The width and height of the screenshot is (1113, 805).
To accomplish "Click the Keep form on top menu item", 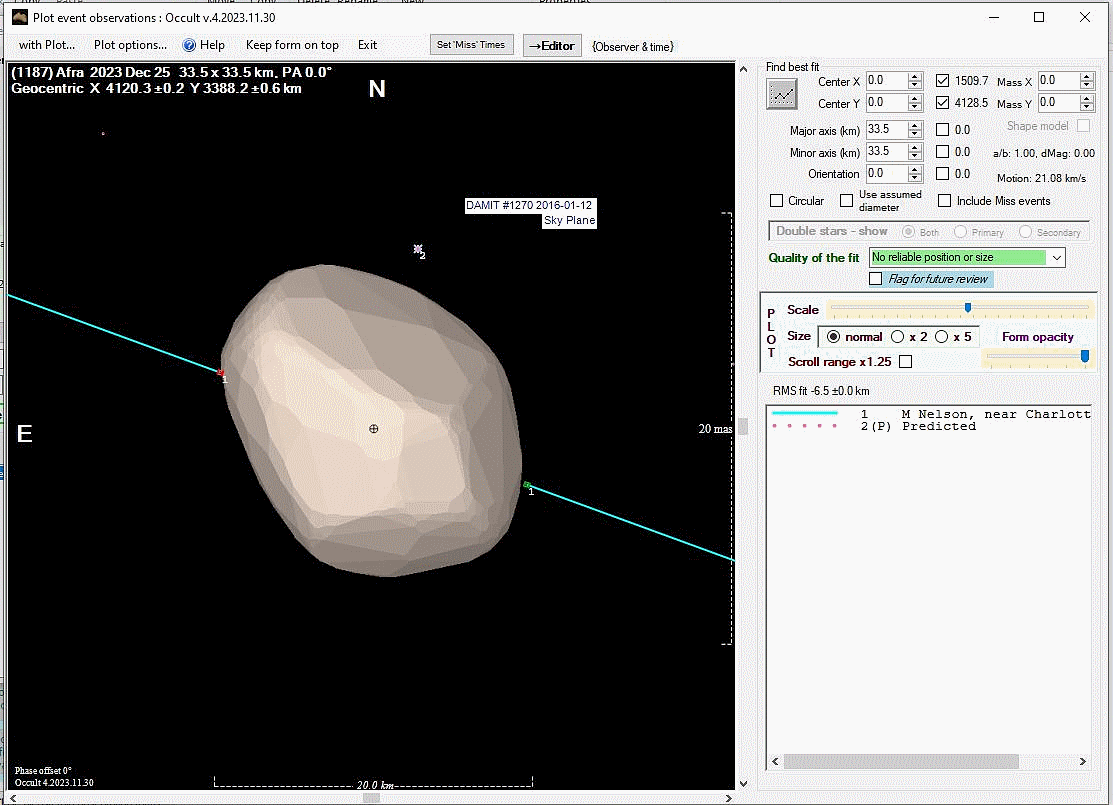I will 292,45.
